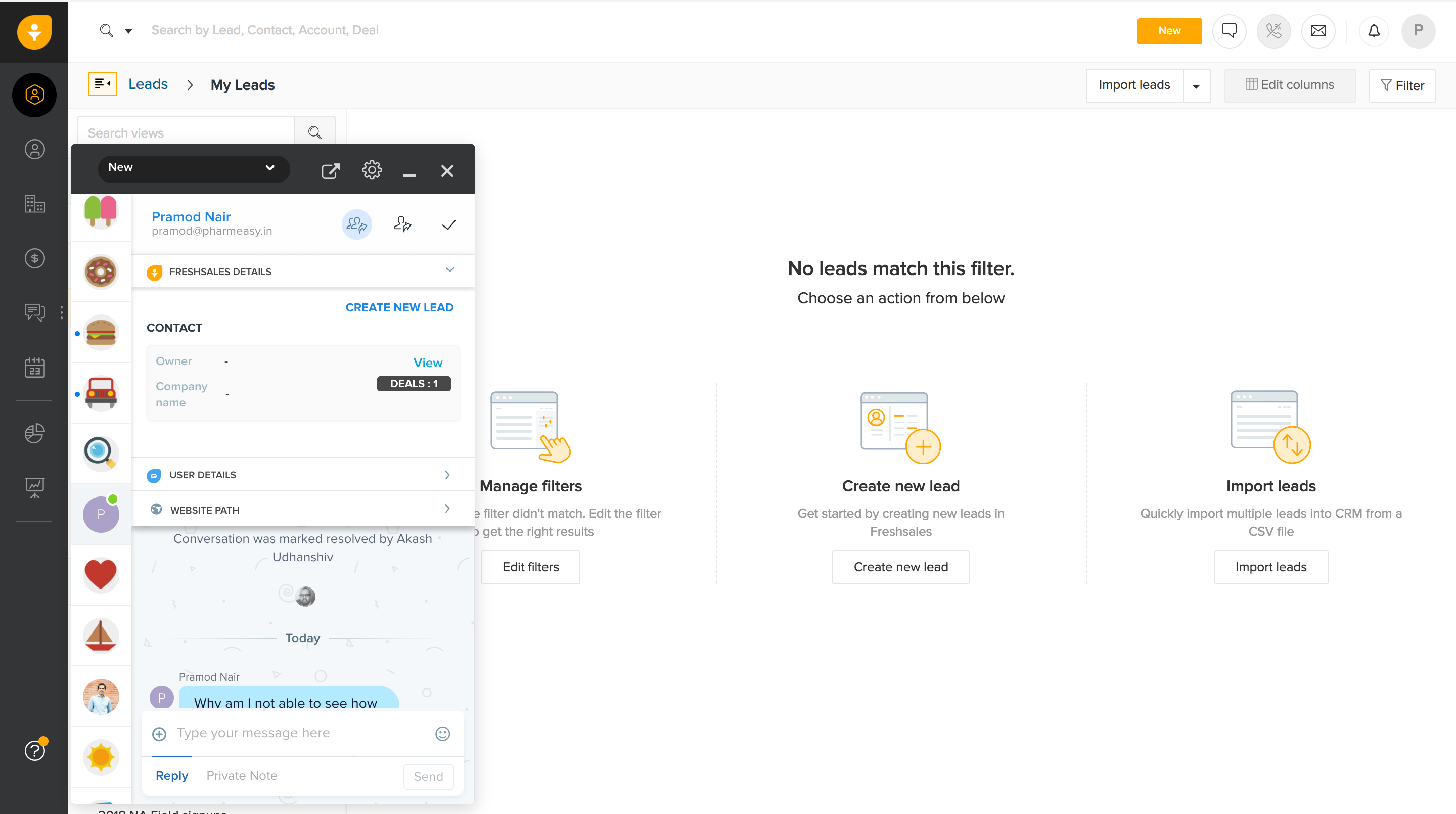Assign the conversation to an agent

click(x=402, y=224)
